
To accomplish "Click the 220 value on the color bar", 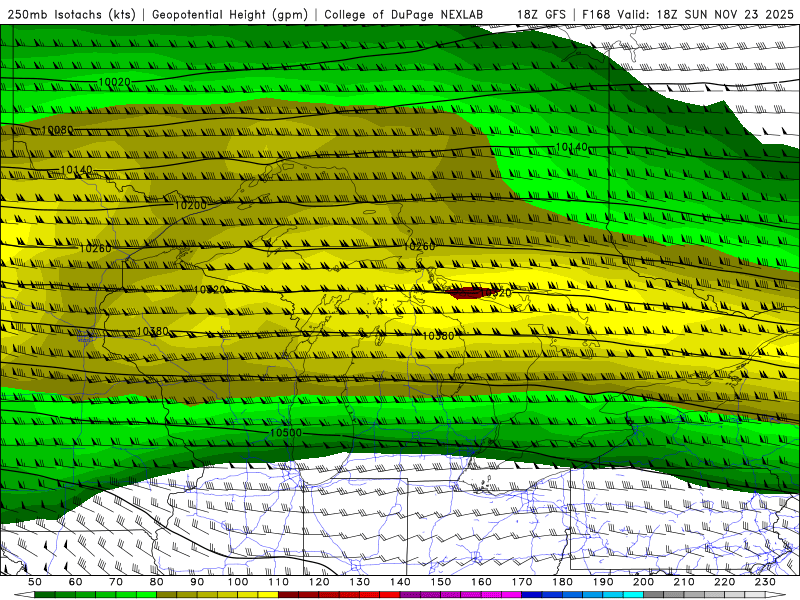I will pyautogui.click(x=724, y=582).
